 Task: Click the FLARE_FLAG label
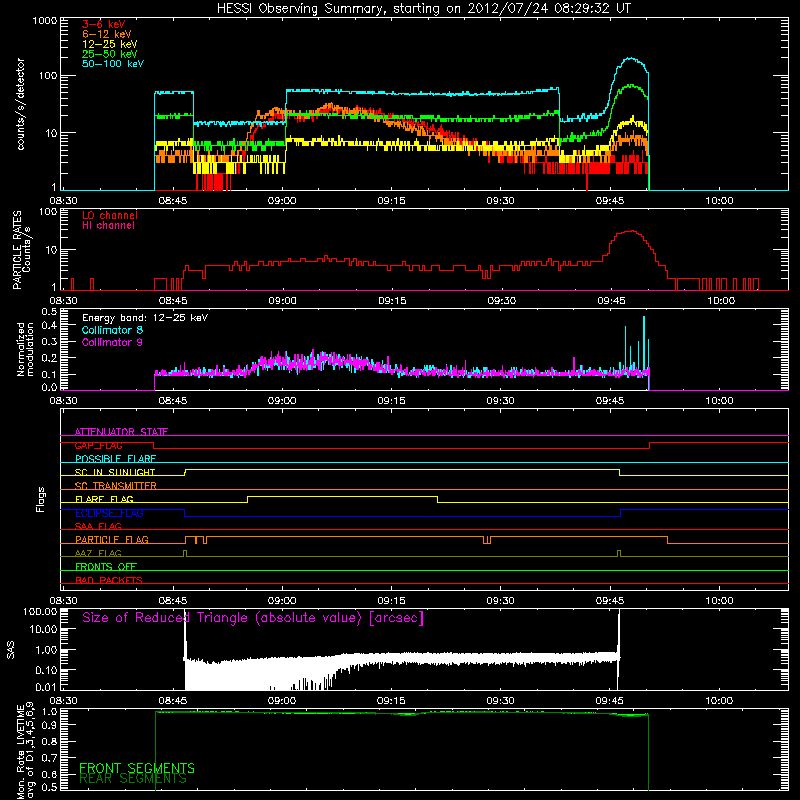104,499
